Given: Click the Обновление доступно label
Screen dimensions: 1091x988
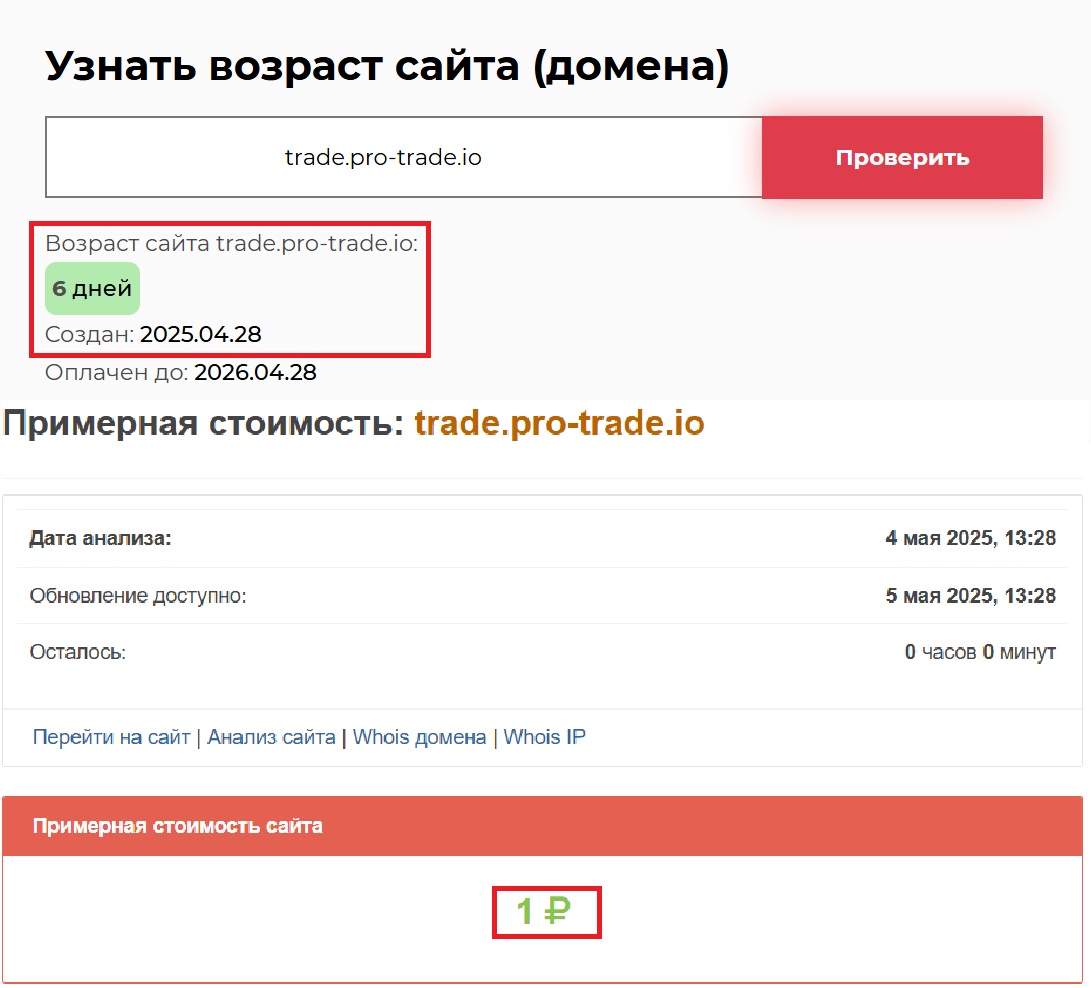Looking at the screenshot, I should pos(138,596).
